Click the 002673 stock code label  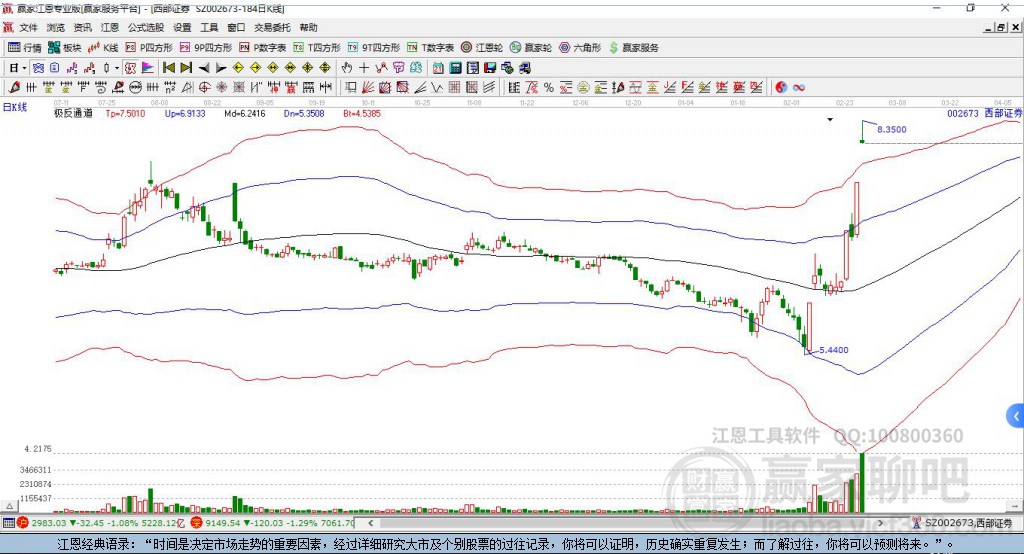[963, 114]
